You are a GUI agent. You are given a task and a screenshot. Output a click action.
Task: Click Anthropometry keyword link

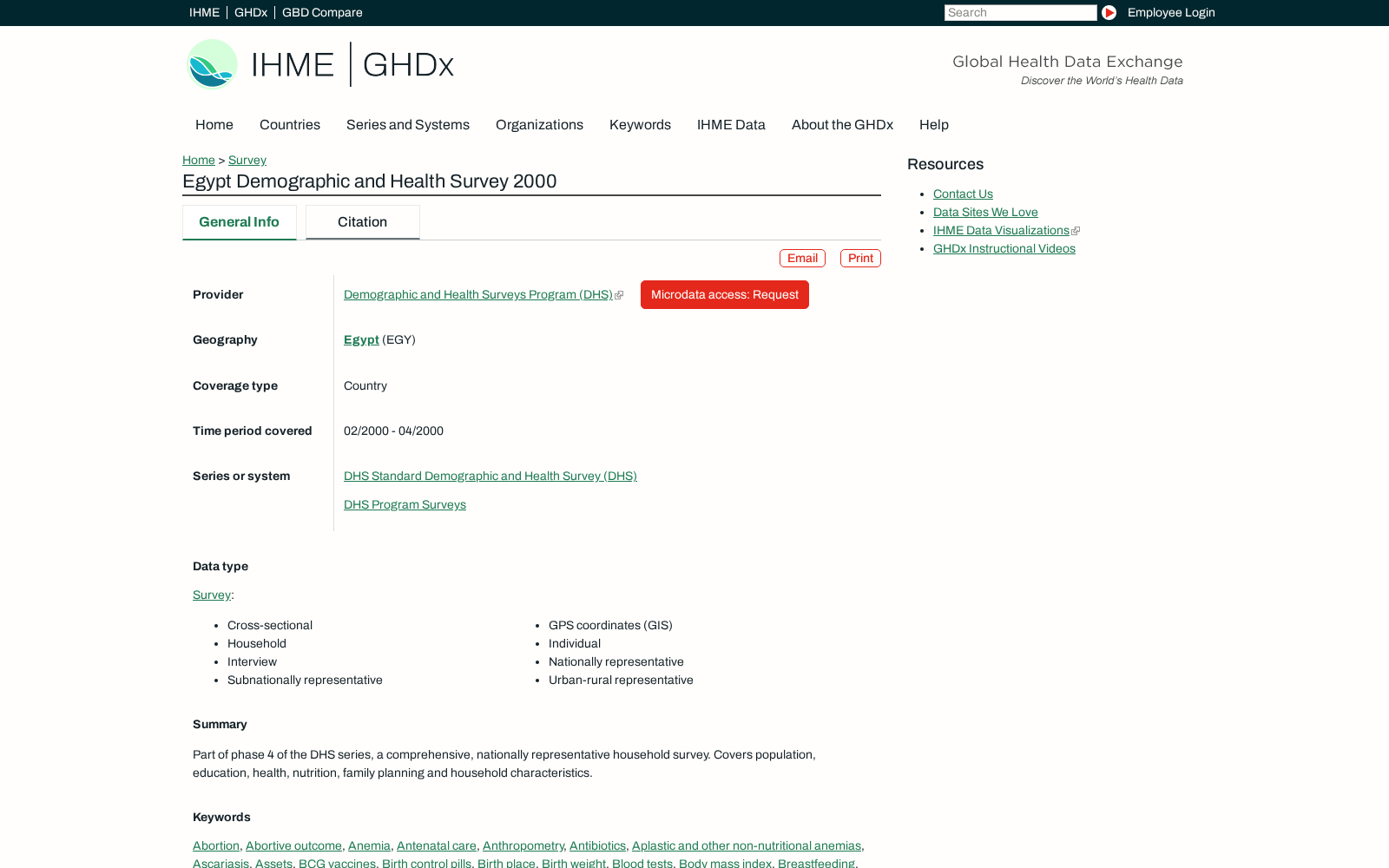(x=523, y=845)
